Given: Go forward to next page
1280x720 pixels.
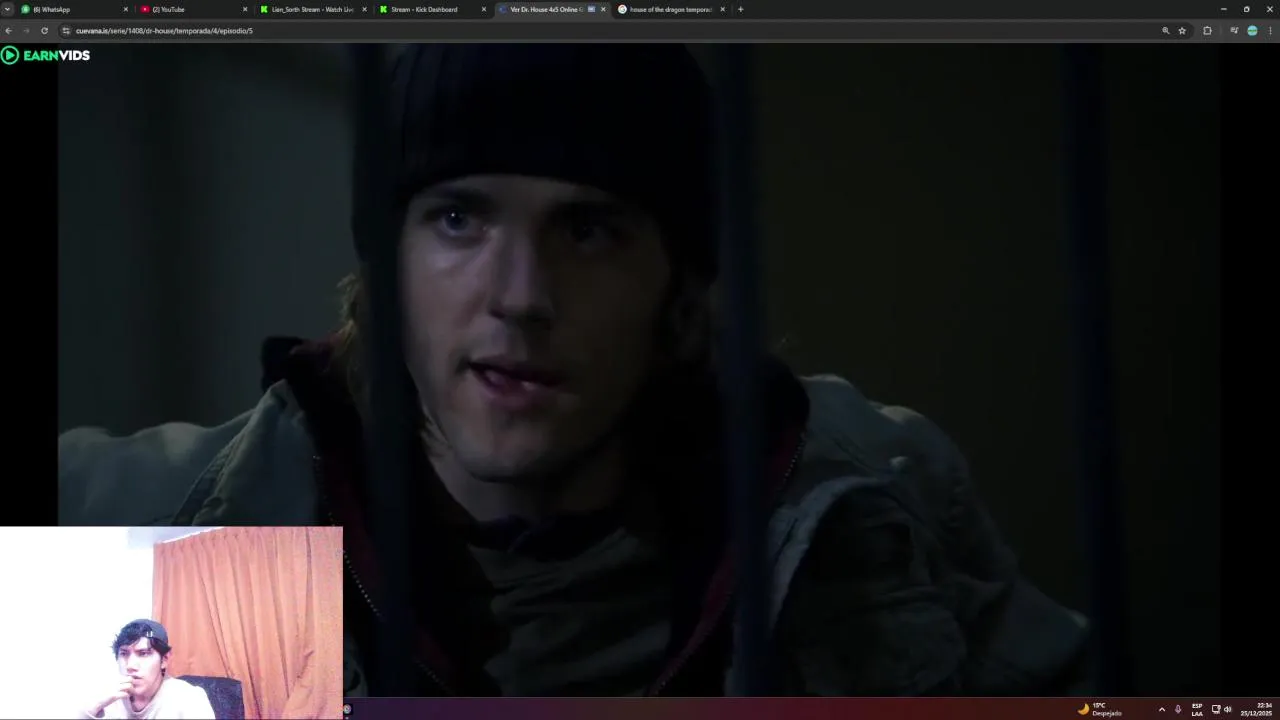Looking at the screenshot, I should (x=26, y=30).
